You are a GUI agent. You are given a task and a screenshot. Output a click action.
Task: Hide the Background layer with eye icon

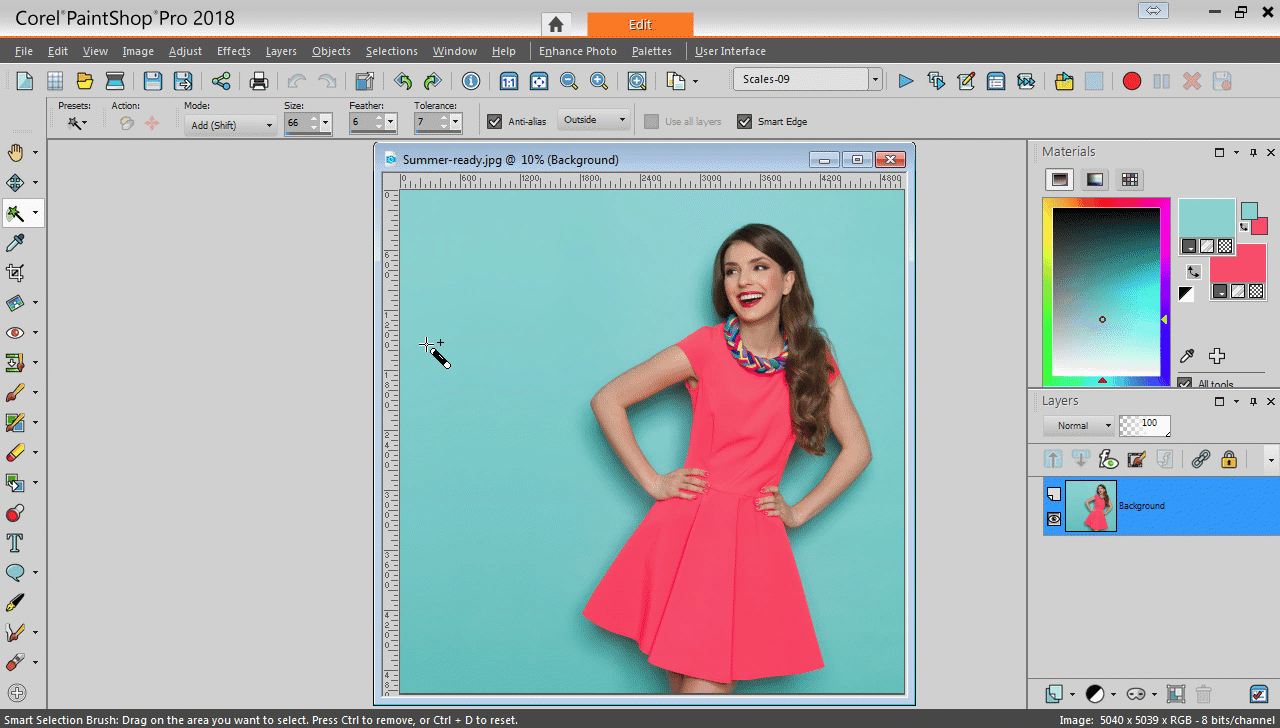tap(1054, 519)
